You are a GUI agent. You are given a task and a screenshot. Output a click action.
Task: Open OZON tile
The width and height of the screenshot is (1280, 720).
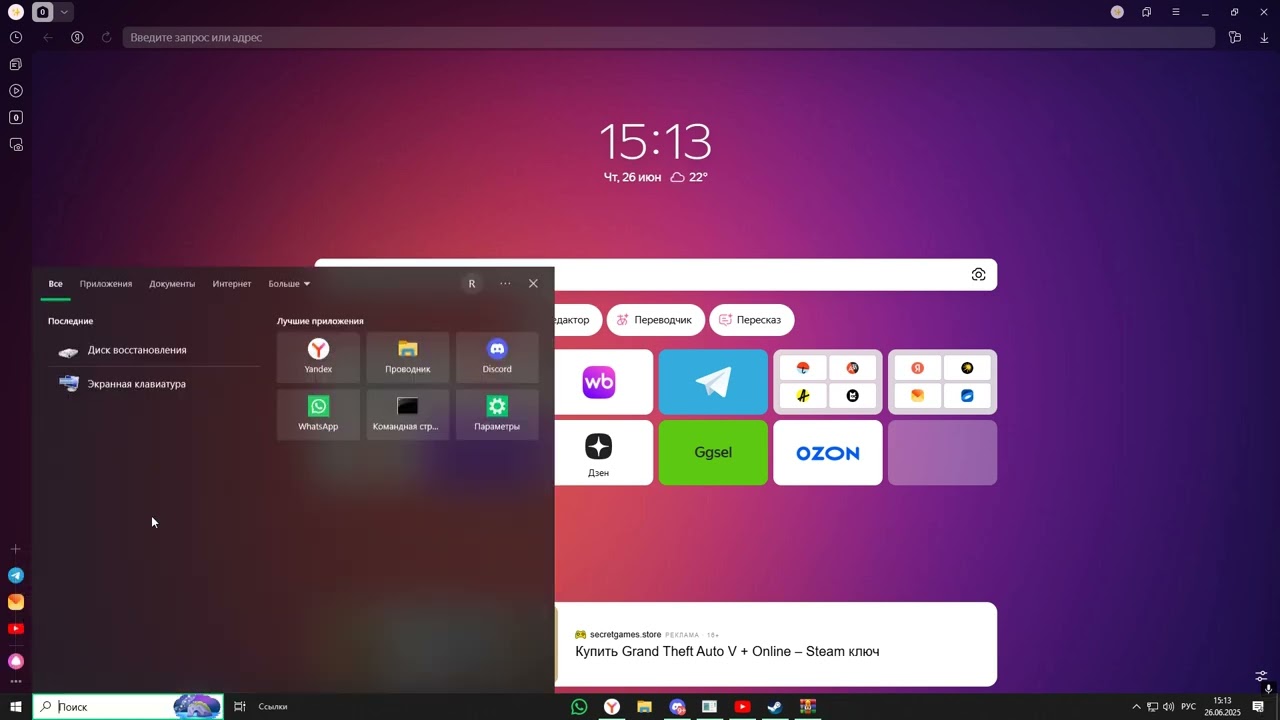[828, 453]
